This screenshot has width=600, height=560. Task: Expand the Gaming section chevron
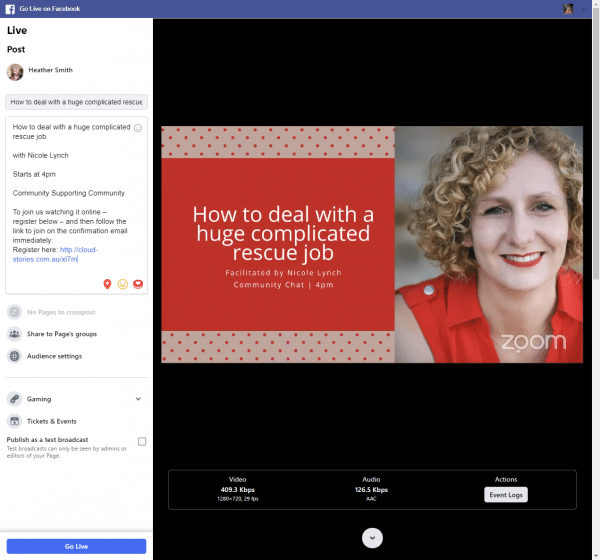[x=138, y=399]
